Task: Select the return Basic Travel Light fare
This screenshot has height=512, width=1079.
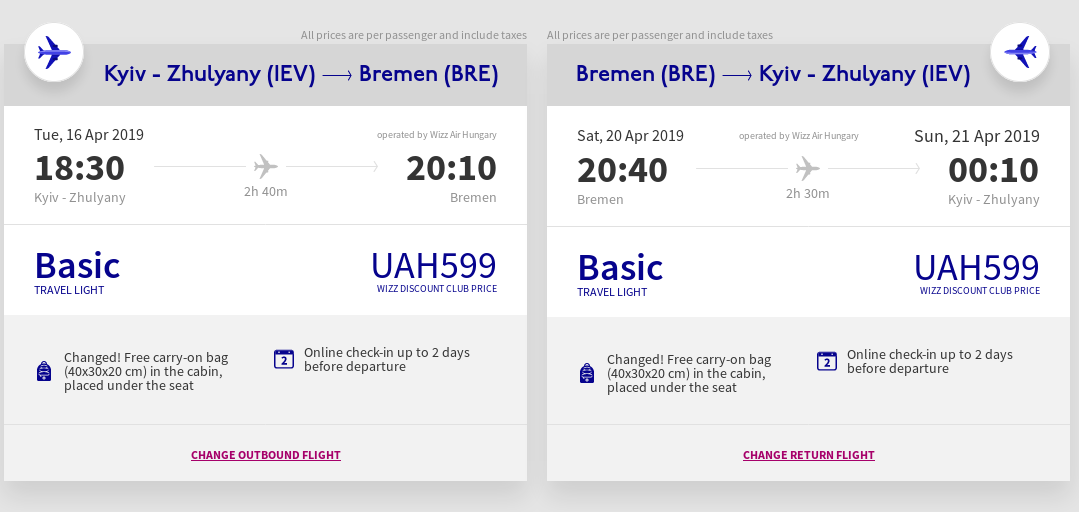Action: tap(620, 275)
